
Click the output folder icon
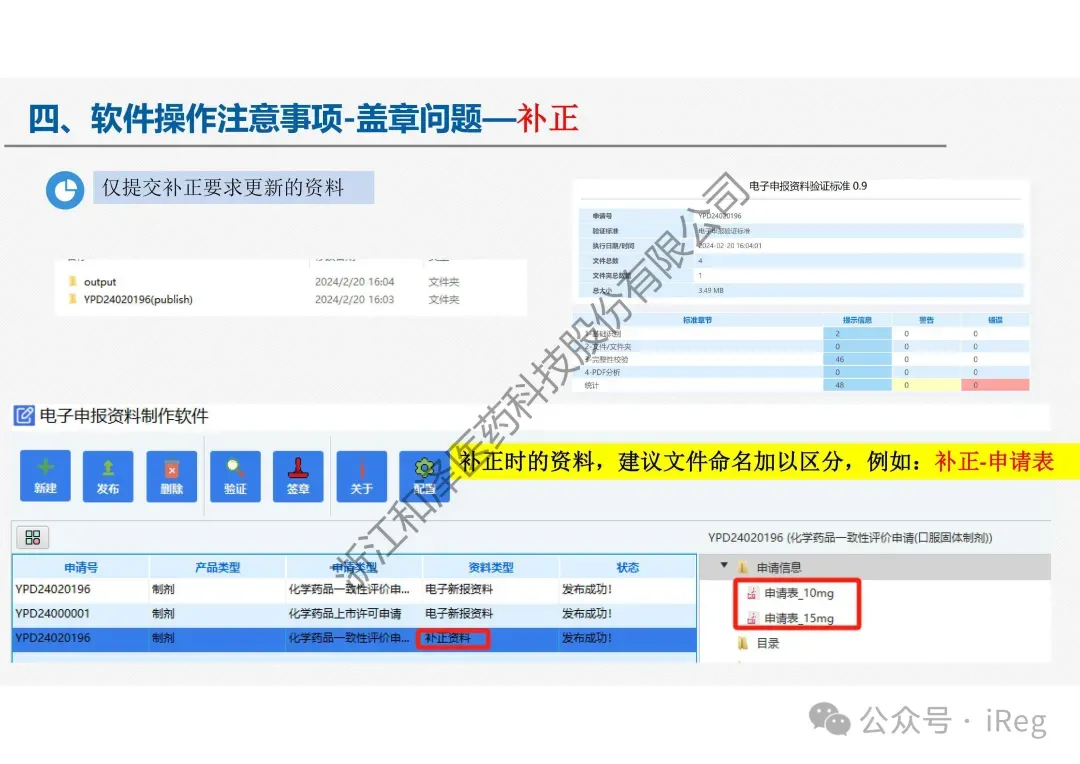[73, 281]
